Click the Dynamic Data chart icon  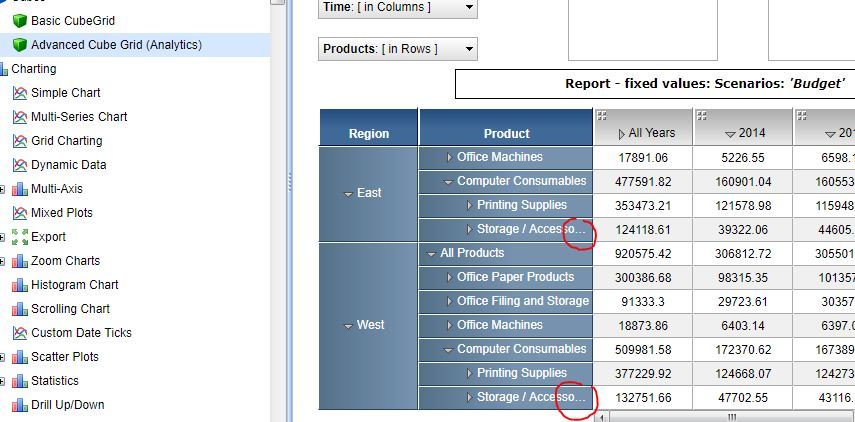pos(20,165)
